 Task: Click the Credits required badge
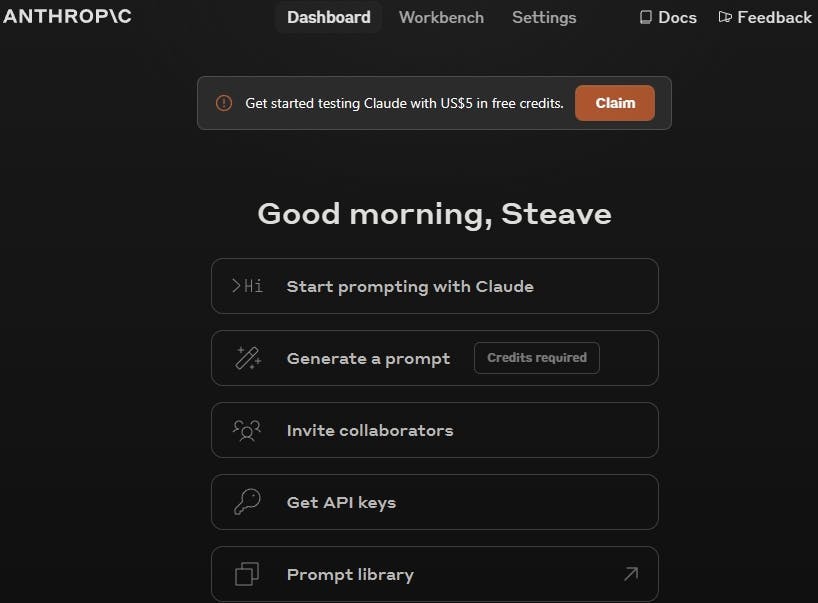coord(537,358)
